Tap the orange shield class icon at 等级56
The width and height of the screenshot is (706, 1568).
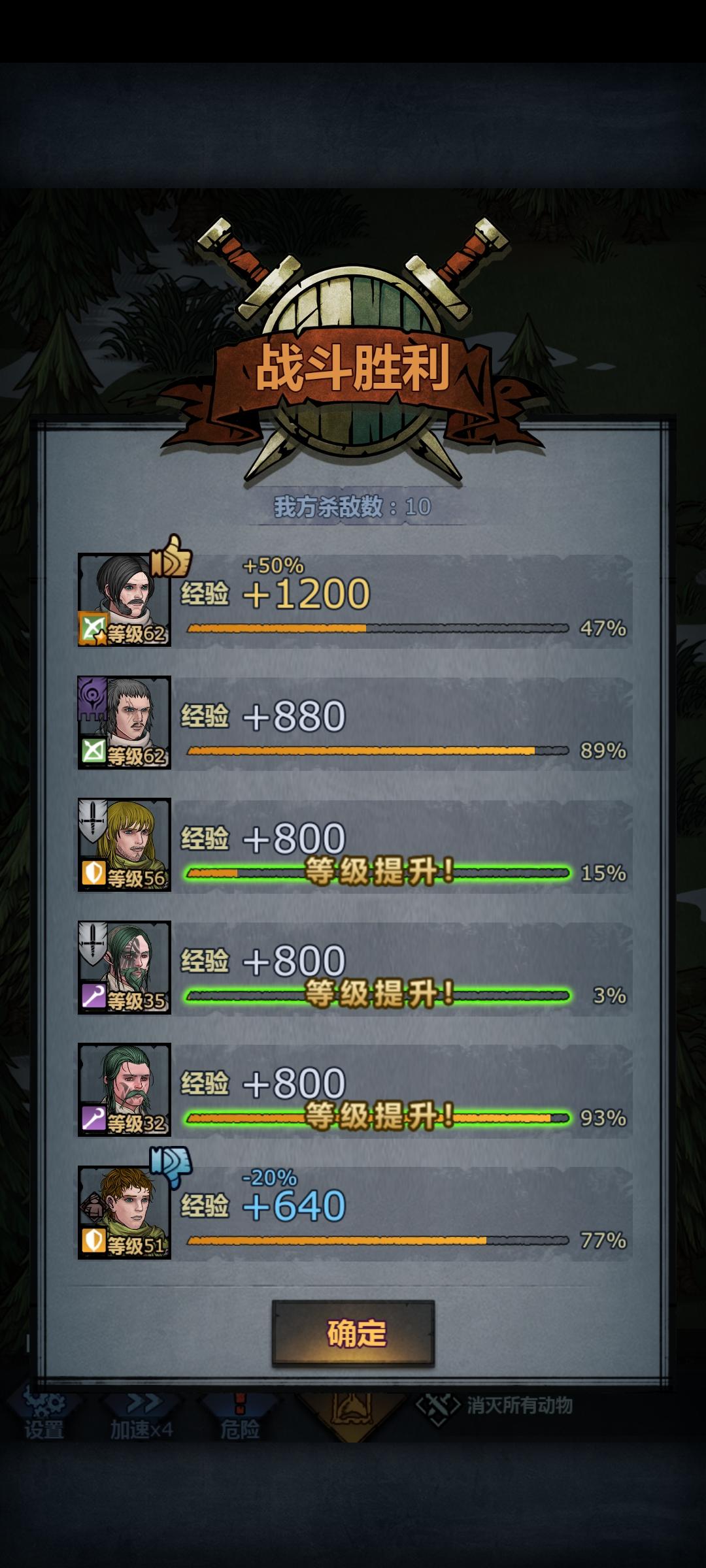[93, 873]
